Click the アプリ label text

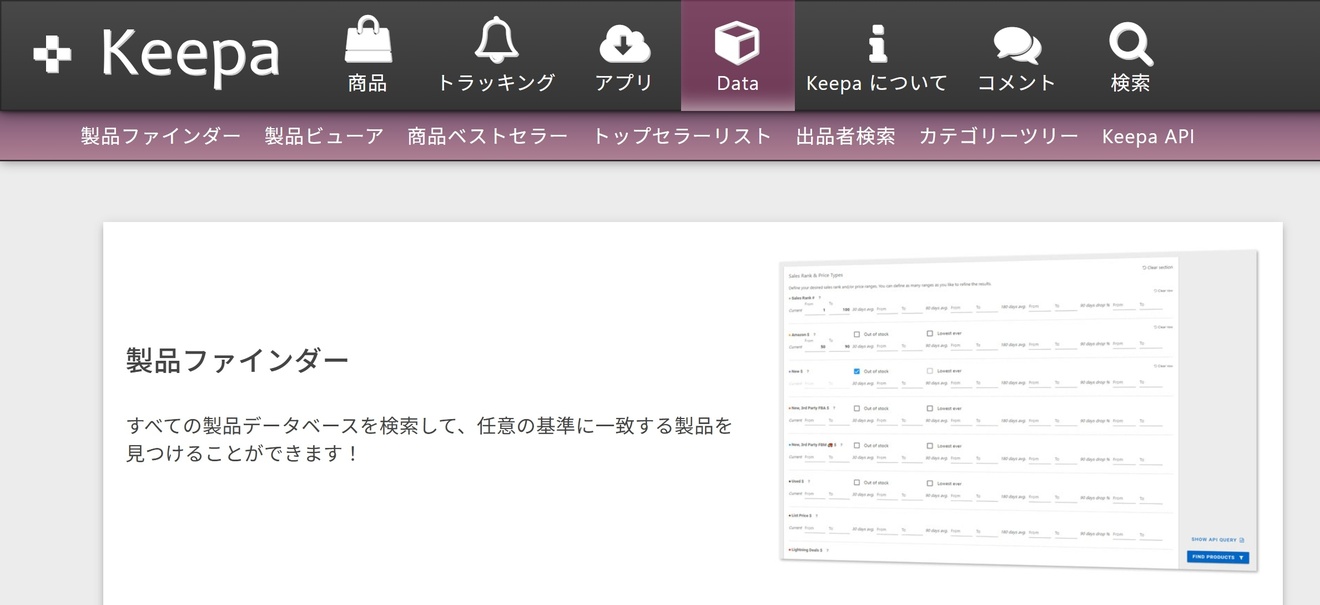pyautogui.click(x=624, y=83)
